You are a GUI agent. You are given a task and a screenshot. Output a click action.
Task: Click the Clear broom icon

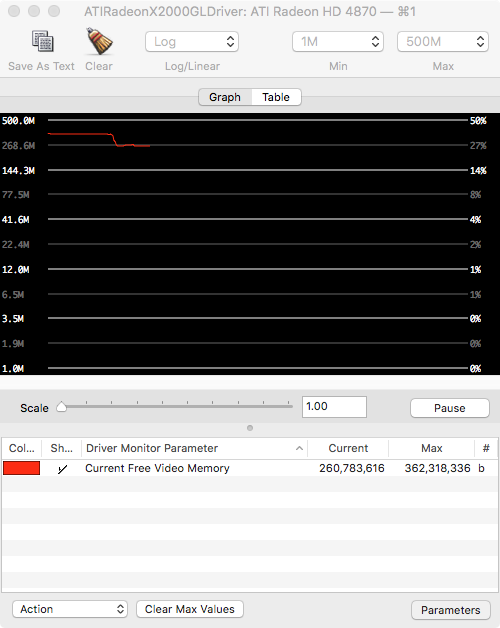pyautogui.click(x=99, y=41)
